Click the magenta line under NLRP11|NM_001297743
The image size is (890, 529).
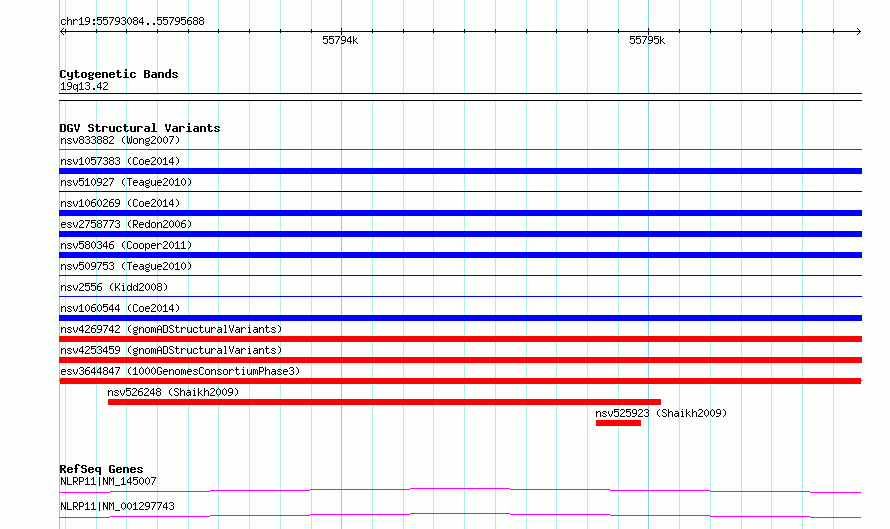pyautogui.click(x=460, y=515)
